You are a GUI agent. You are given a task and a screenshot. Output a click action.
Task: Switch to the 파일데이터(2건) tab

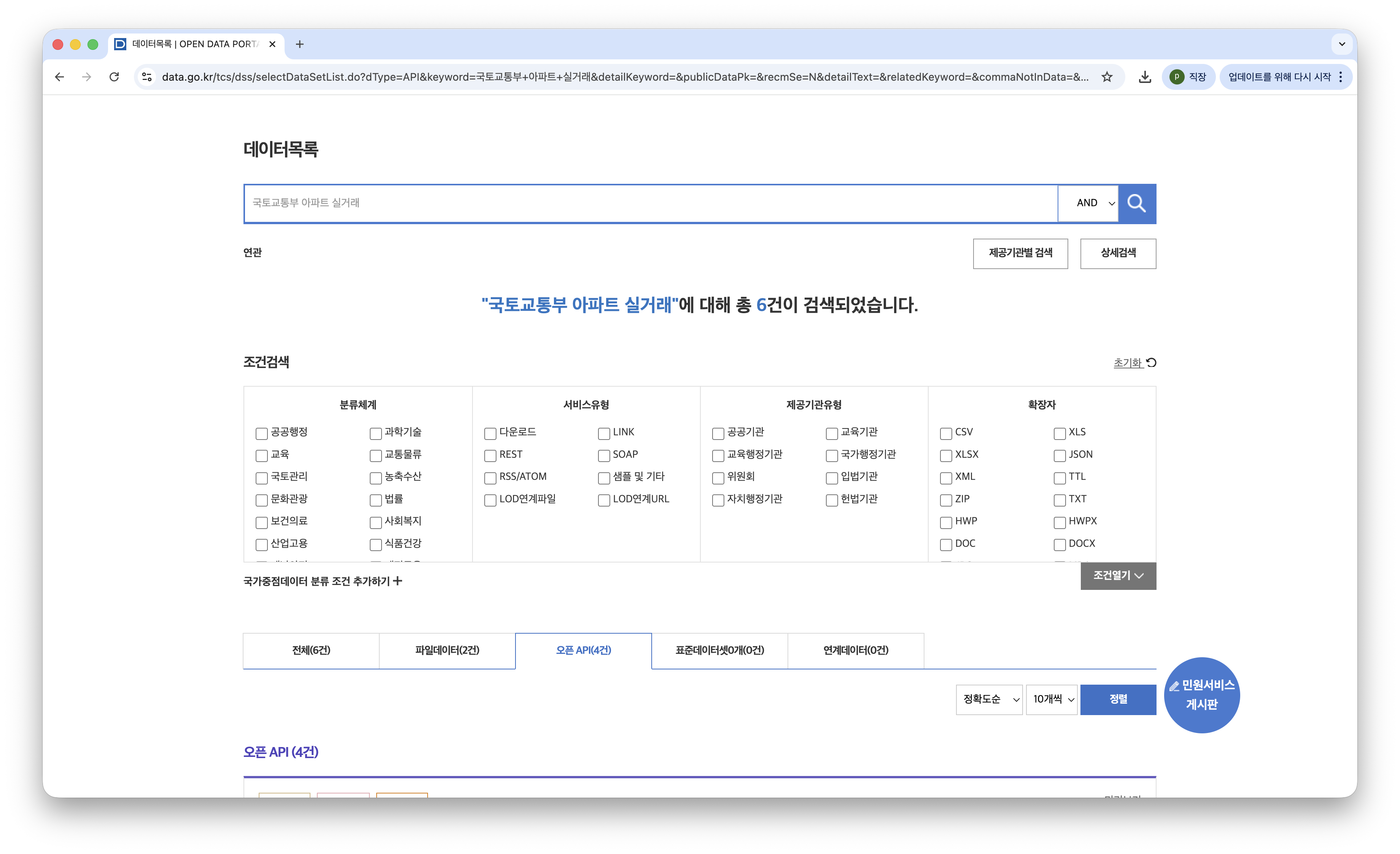pos(447,651)
